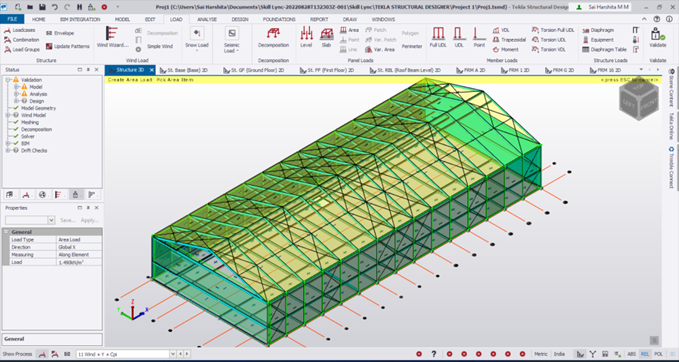679x362 pixels.
Task: Click Show Process in status bar
Action: (x=17, y=354)
